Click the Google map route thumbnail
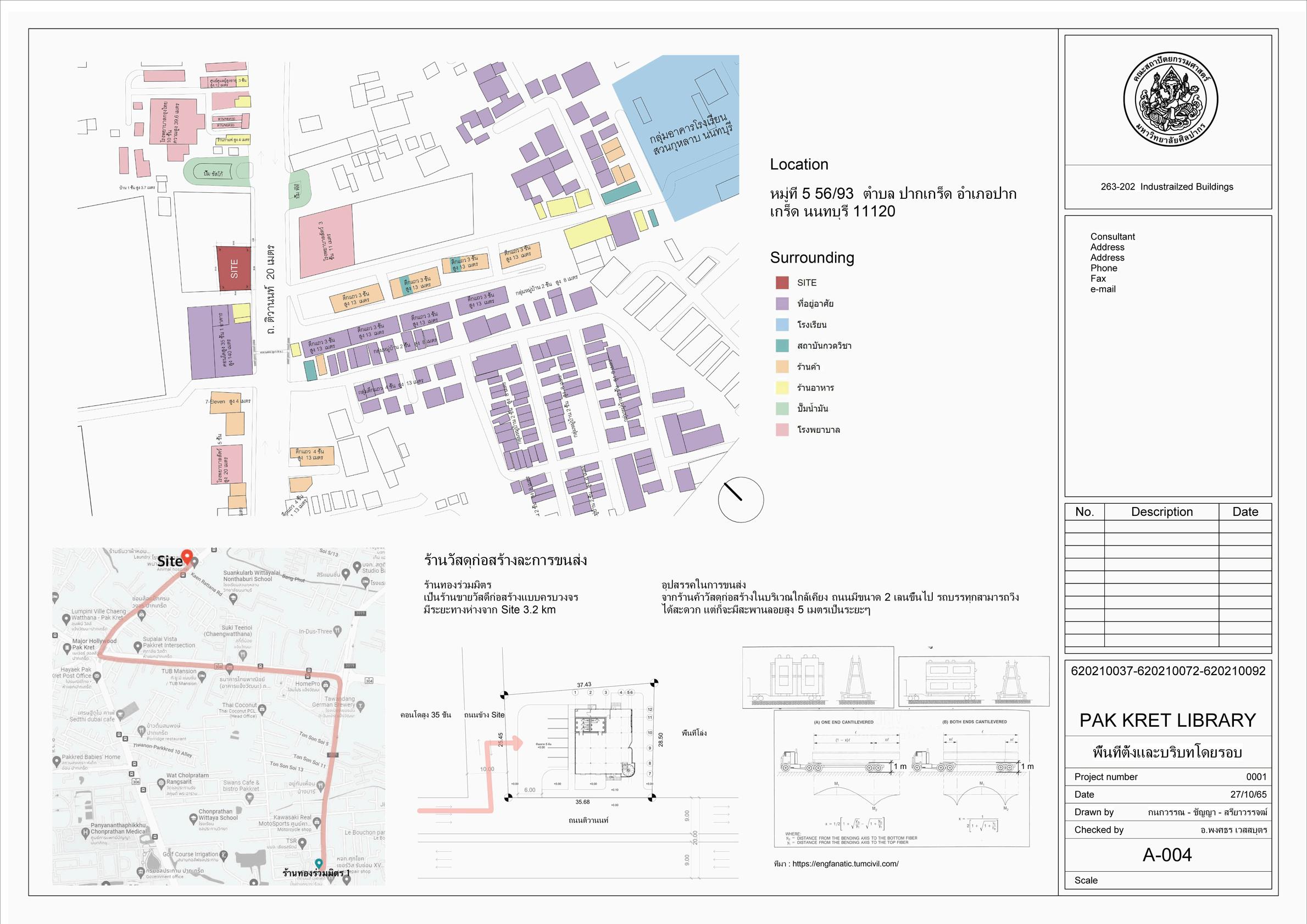 tap(219, 716)
